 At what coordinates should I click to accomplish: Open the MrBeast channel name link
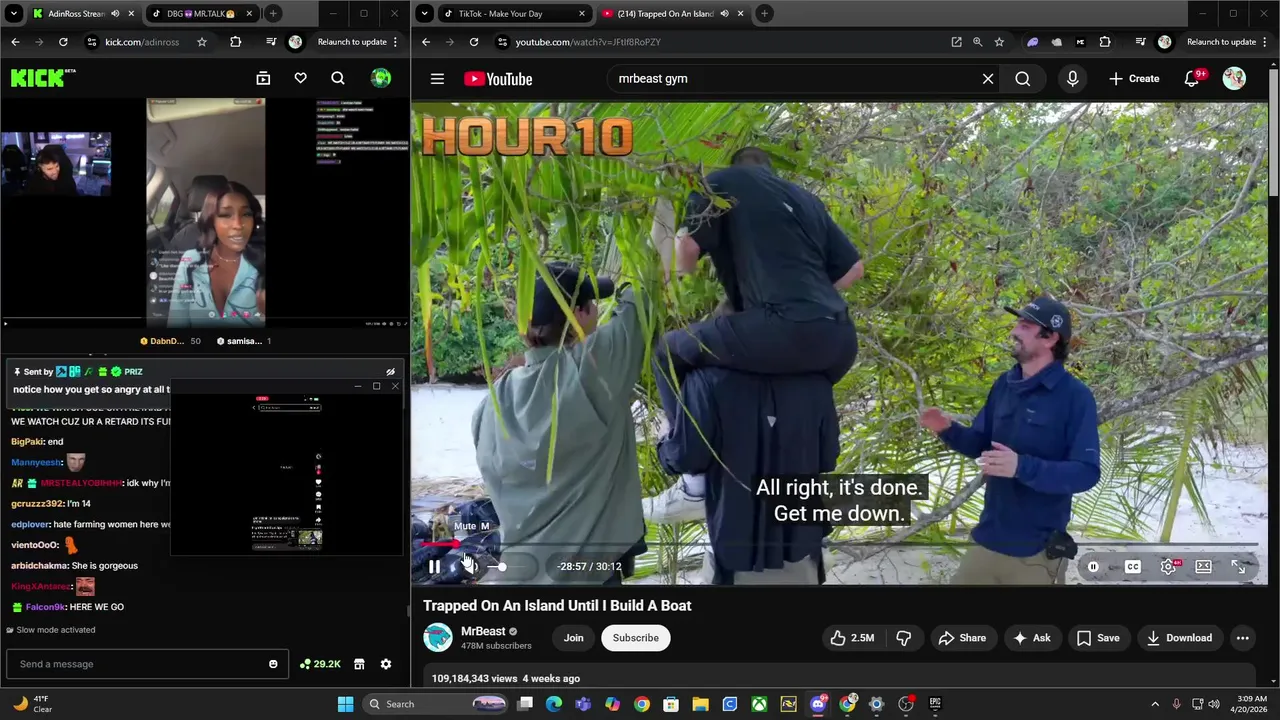tap(483, 631)
